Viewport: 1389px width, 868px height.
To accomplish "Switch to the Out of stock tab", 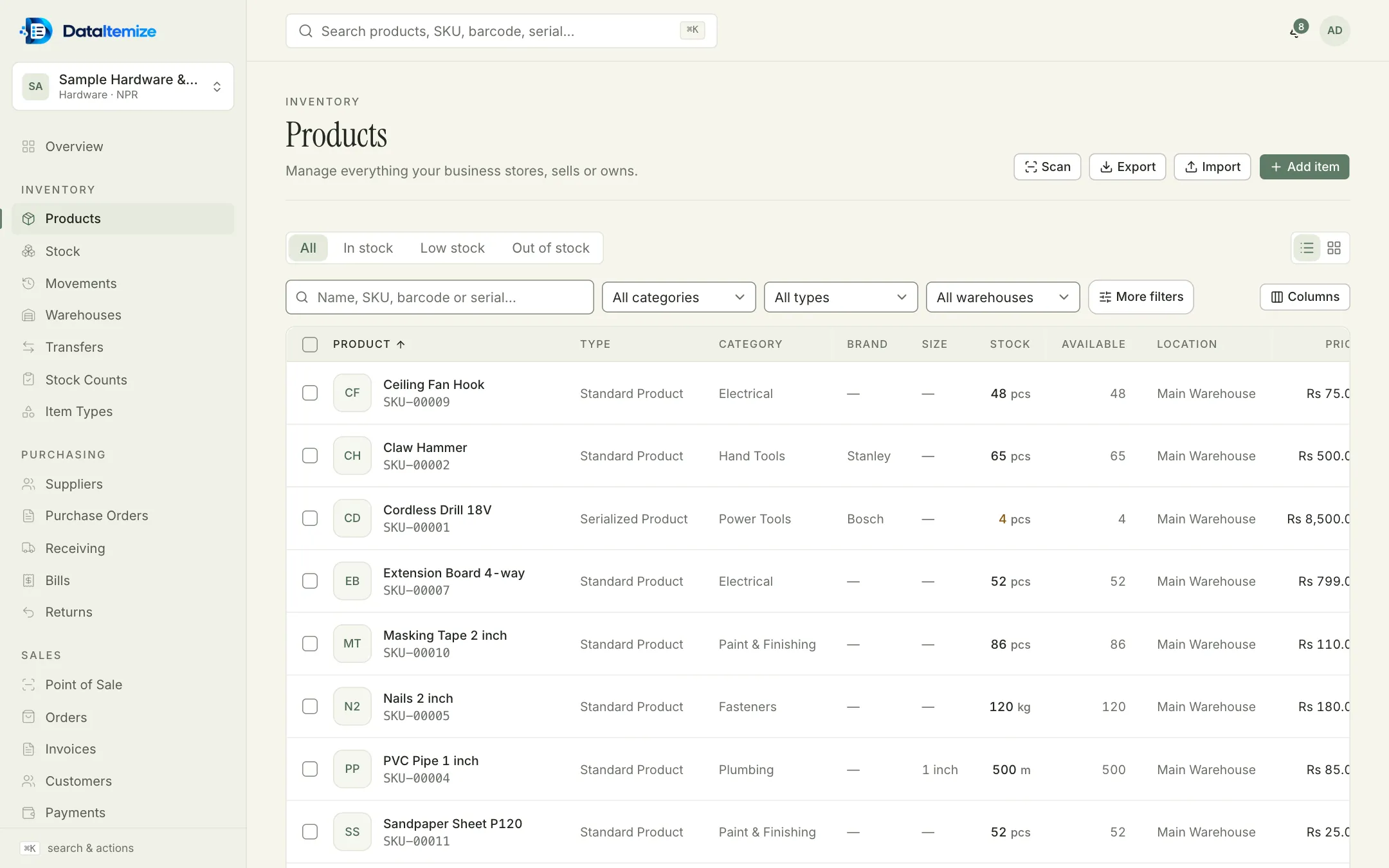I will coord(550,248).
